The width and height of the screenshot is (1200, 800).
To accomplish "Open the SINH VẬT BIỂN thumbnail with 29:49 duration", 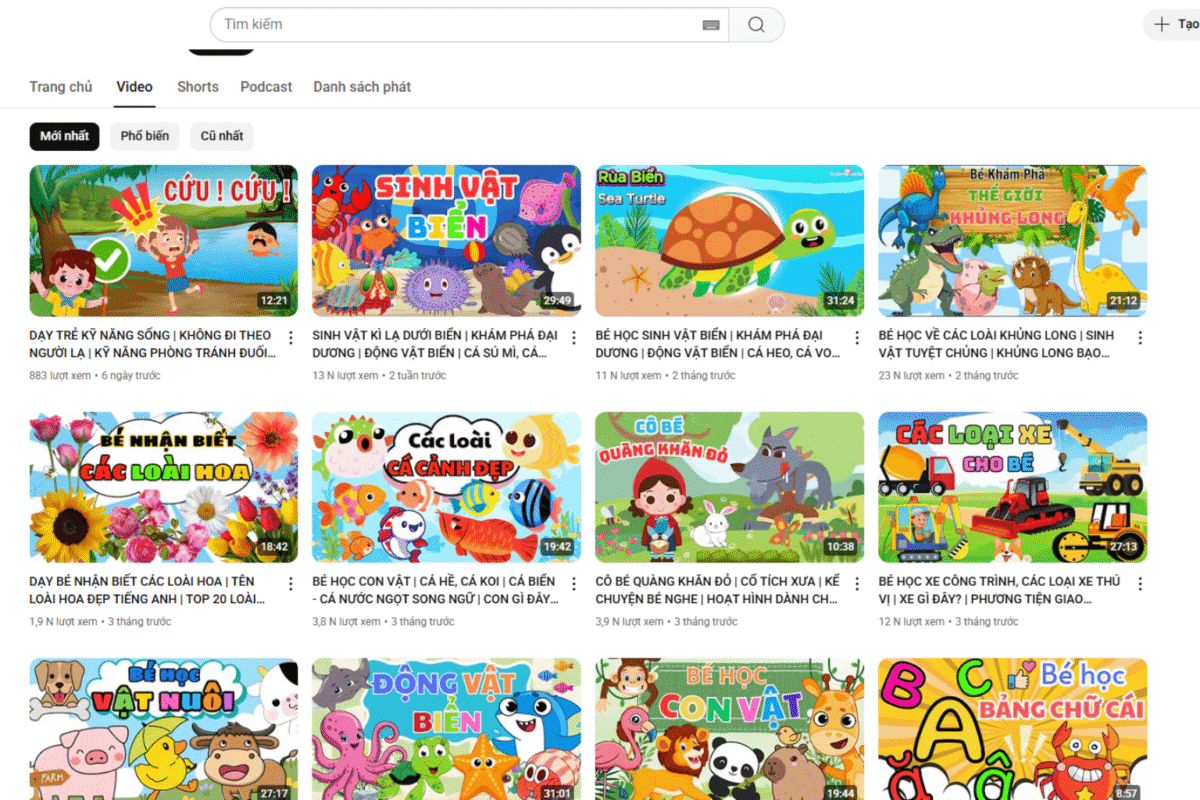I will point(447,241).
